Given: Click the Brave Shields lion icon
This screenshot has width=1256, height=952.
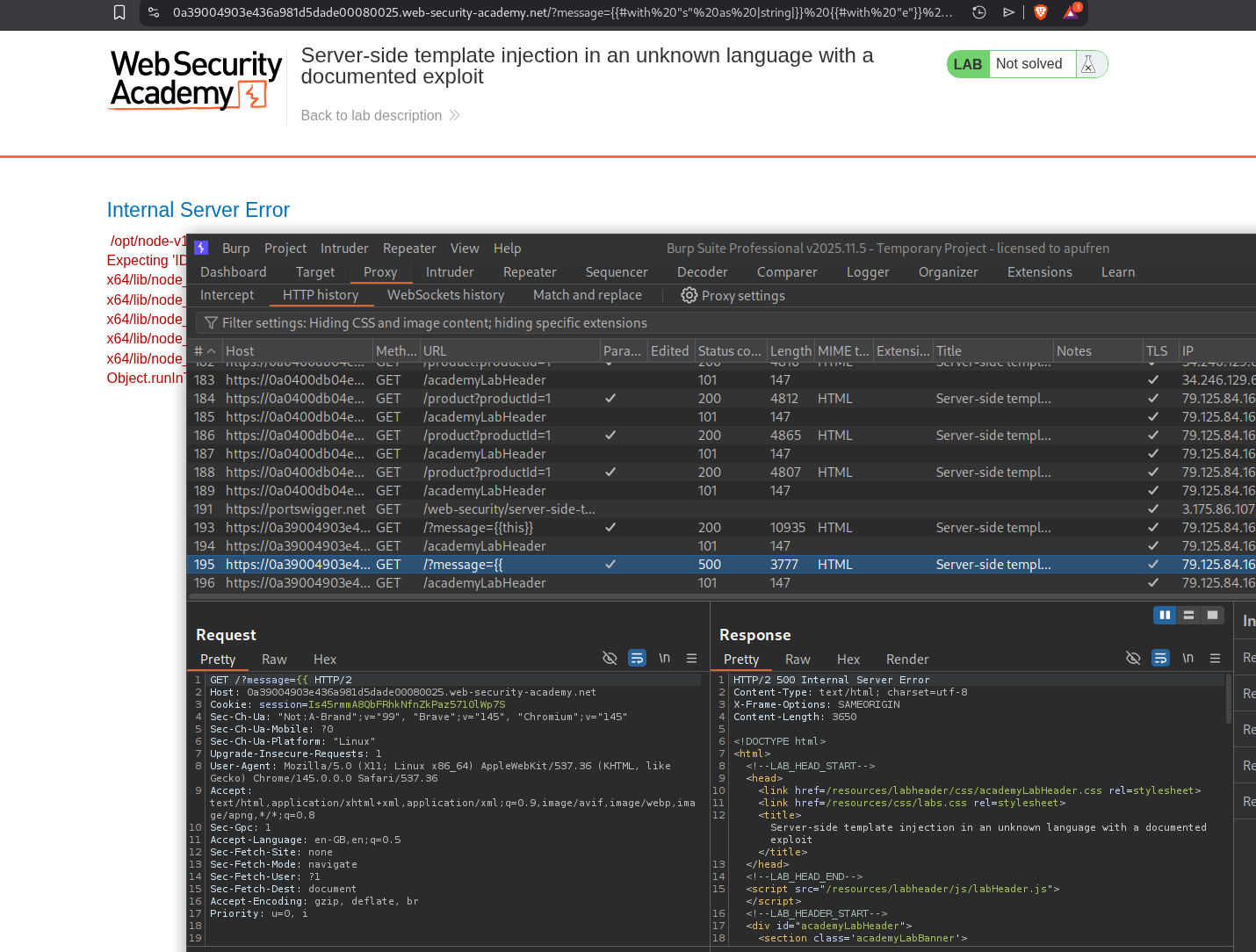Looking at the screenshot, I should (x=1041, y=12).
